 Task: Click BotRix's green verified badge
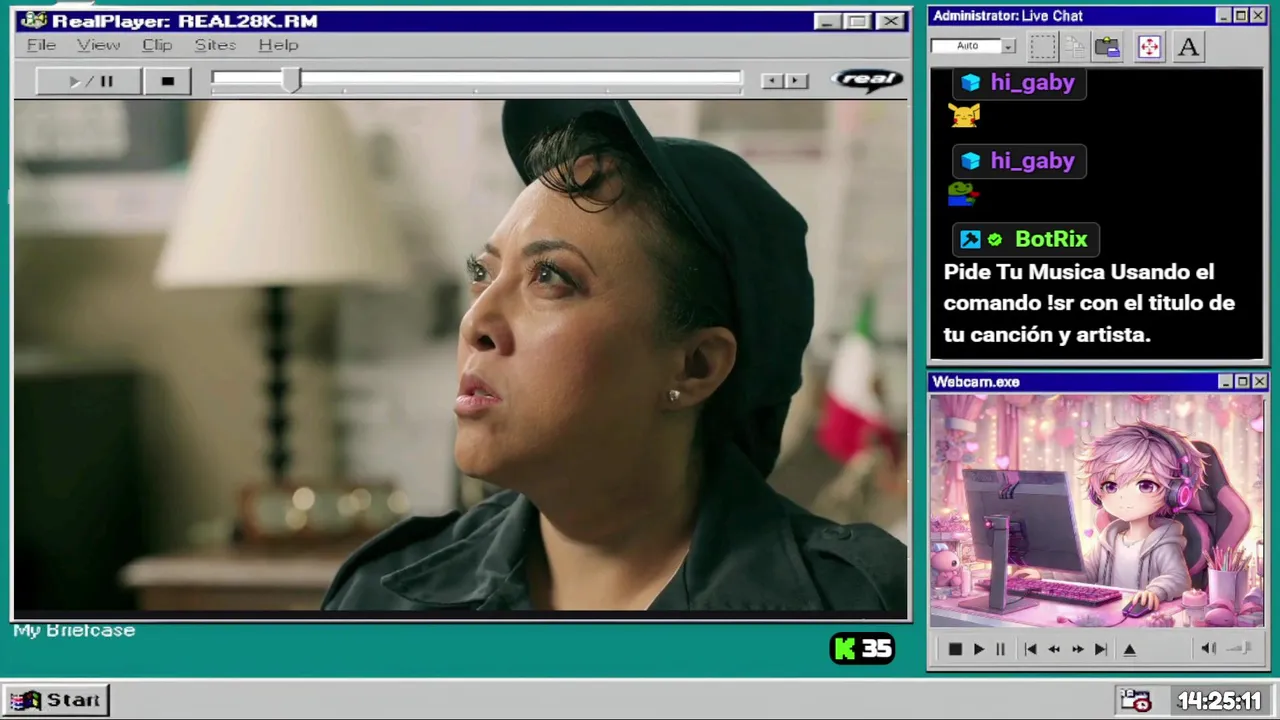[995, 239]
